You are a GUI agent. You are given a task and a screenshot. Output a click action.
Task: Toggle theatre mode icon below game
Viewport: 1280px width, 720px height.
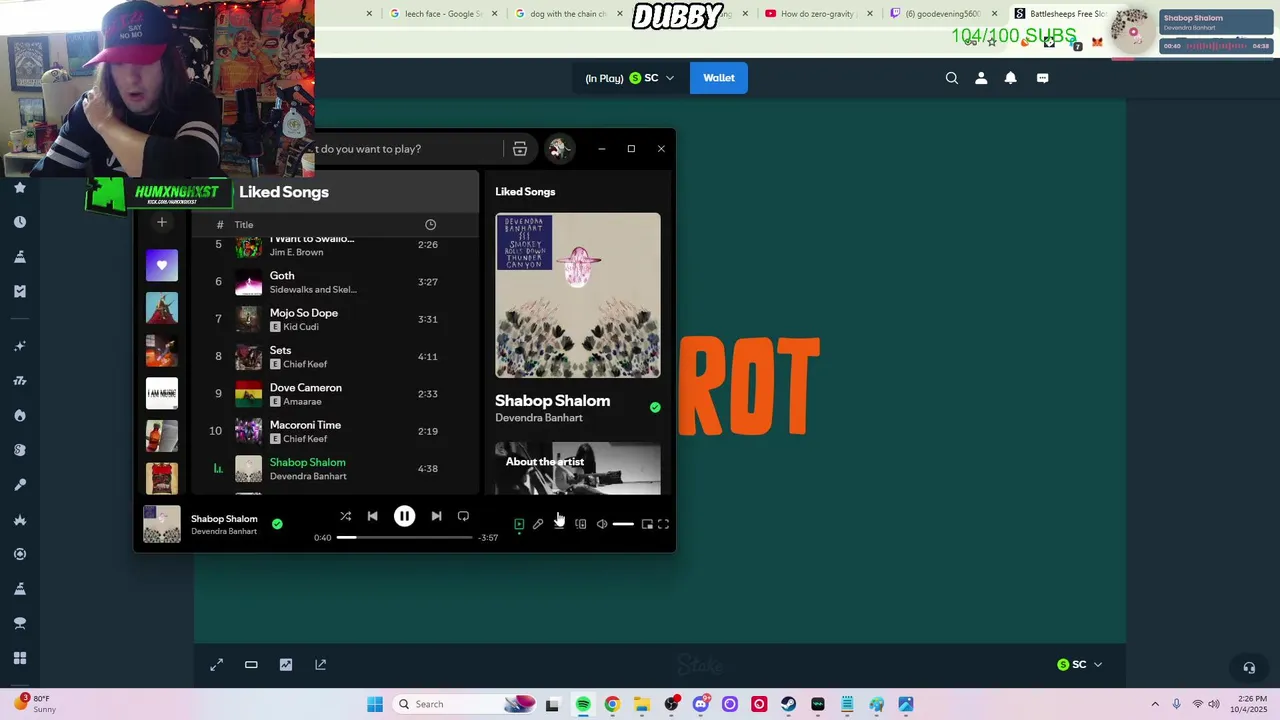(251, 665)
